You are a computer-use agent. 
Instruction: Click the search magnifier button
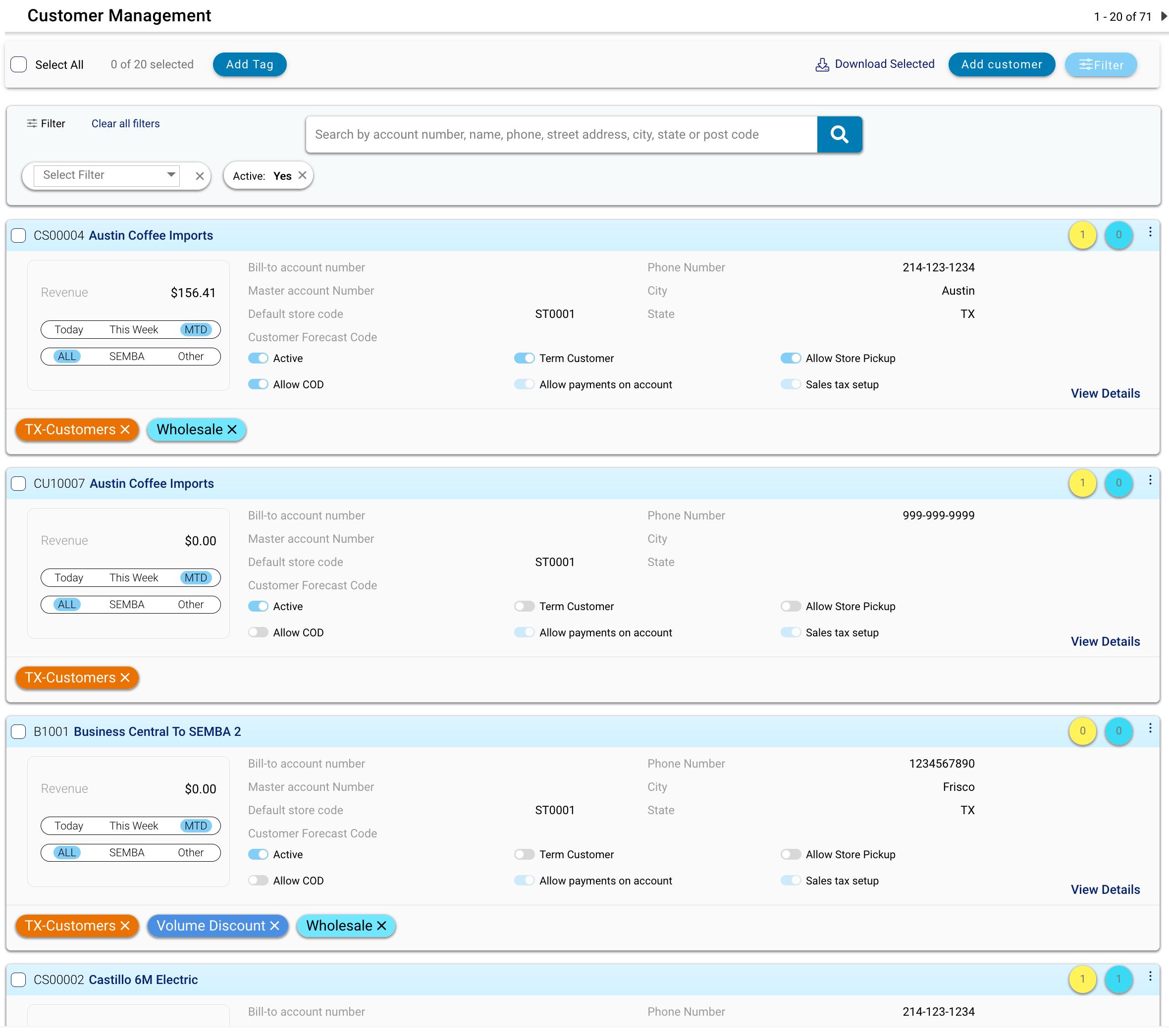[839, 134]
